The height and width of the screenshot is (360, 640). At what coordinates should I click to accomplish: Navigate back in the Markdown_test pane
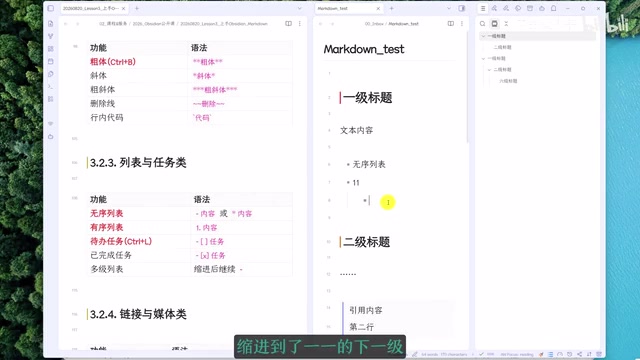320,24
